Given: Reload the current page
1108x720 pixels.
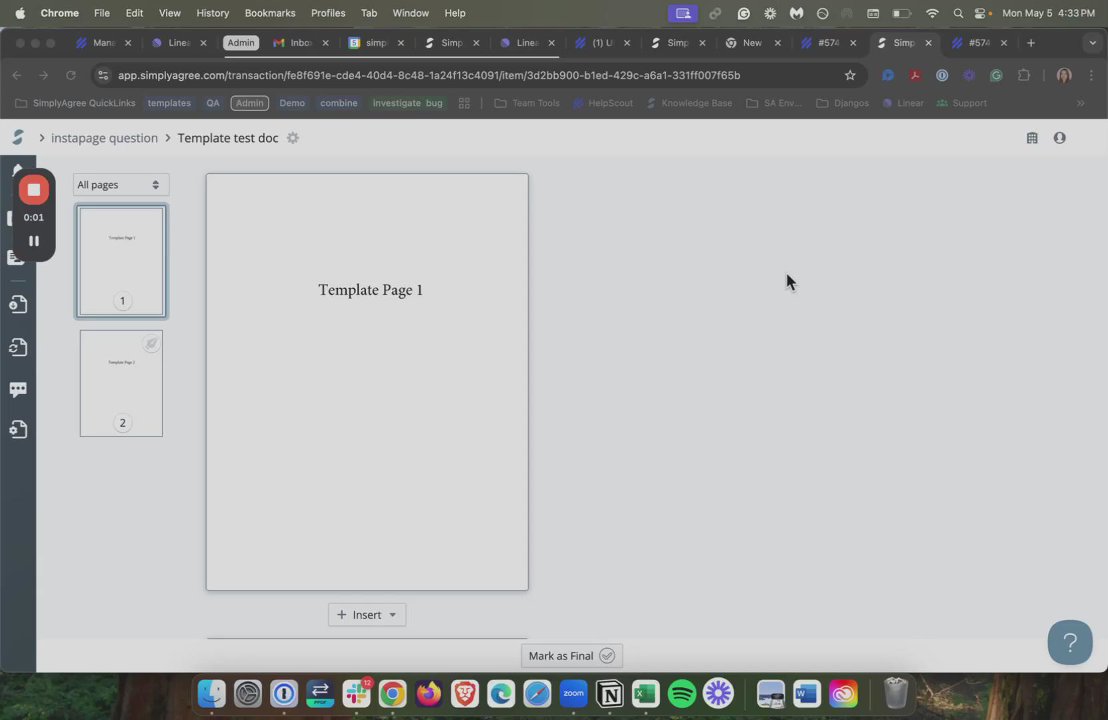Looking at the screenshot, I should click(71, 75).
